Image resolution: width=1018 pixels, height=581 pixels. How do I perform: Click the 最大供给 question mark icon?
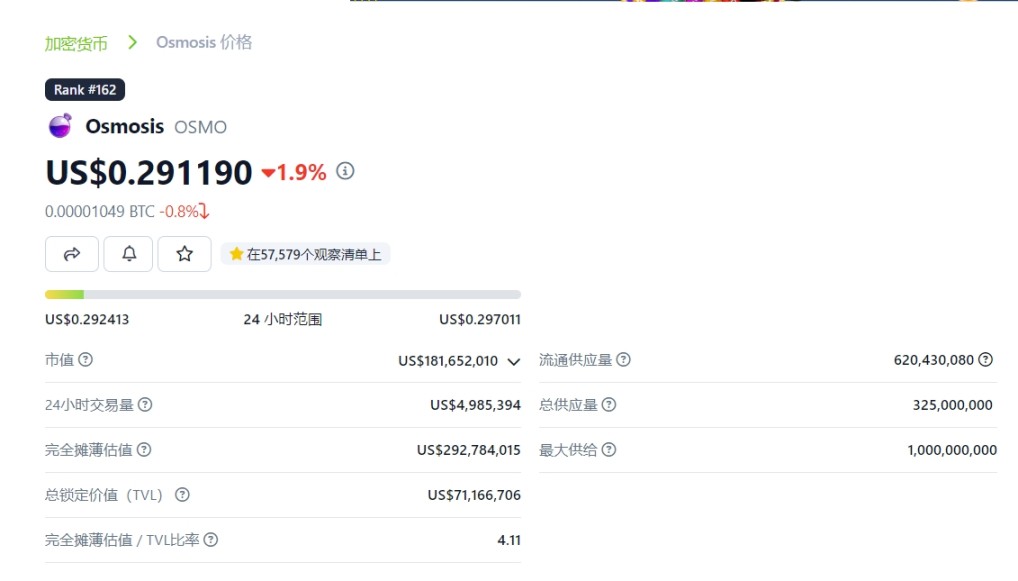click(x=610, y=450)
